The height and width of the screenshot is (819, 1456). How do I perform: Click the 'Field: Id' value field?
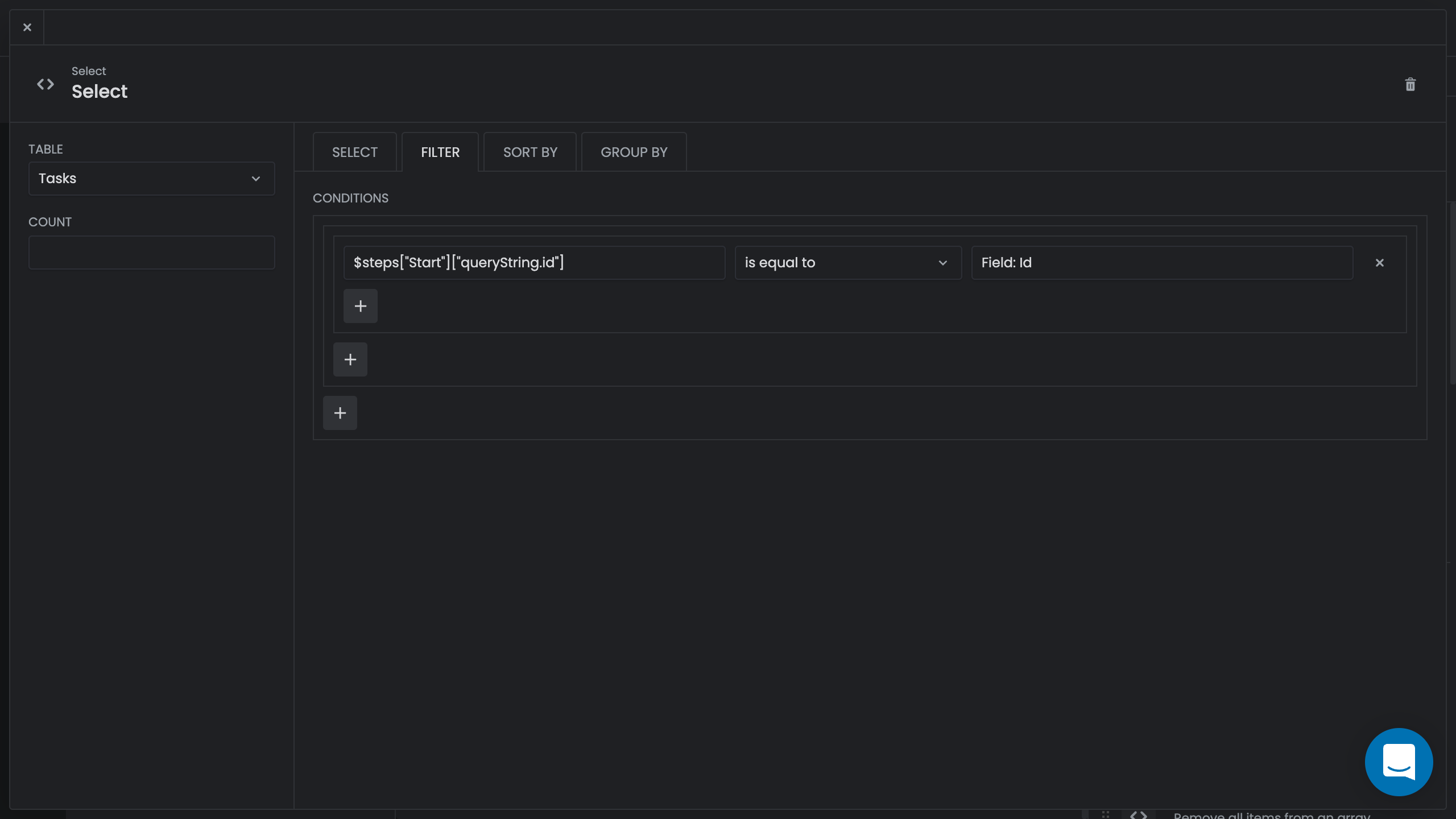click(1162, 263)
